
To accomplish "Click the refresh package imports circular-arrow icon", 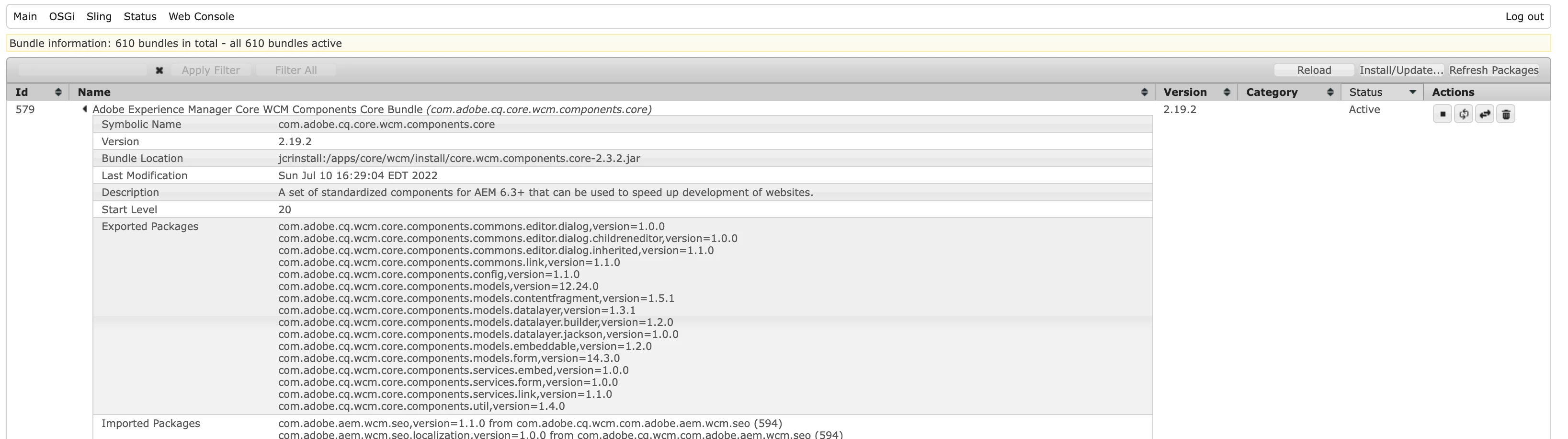I will 1463,114.
